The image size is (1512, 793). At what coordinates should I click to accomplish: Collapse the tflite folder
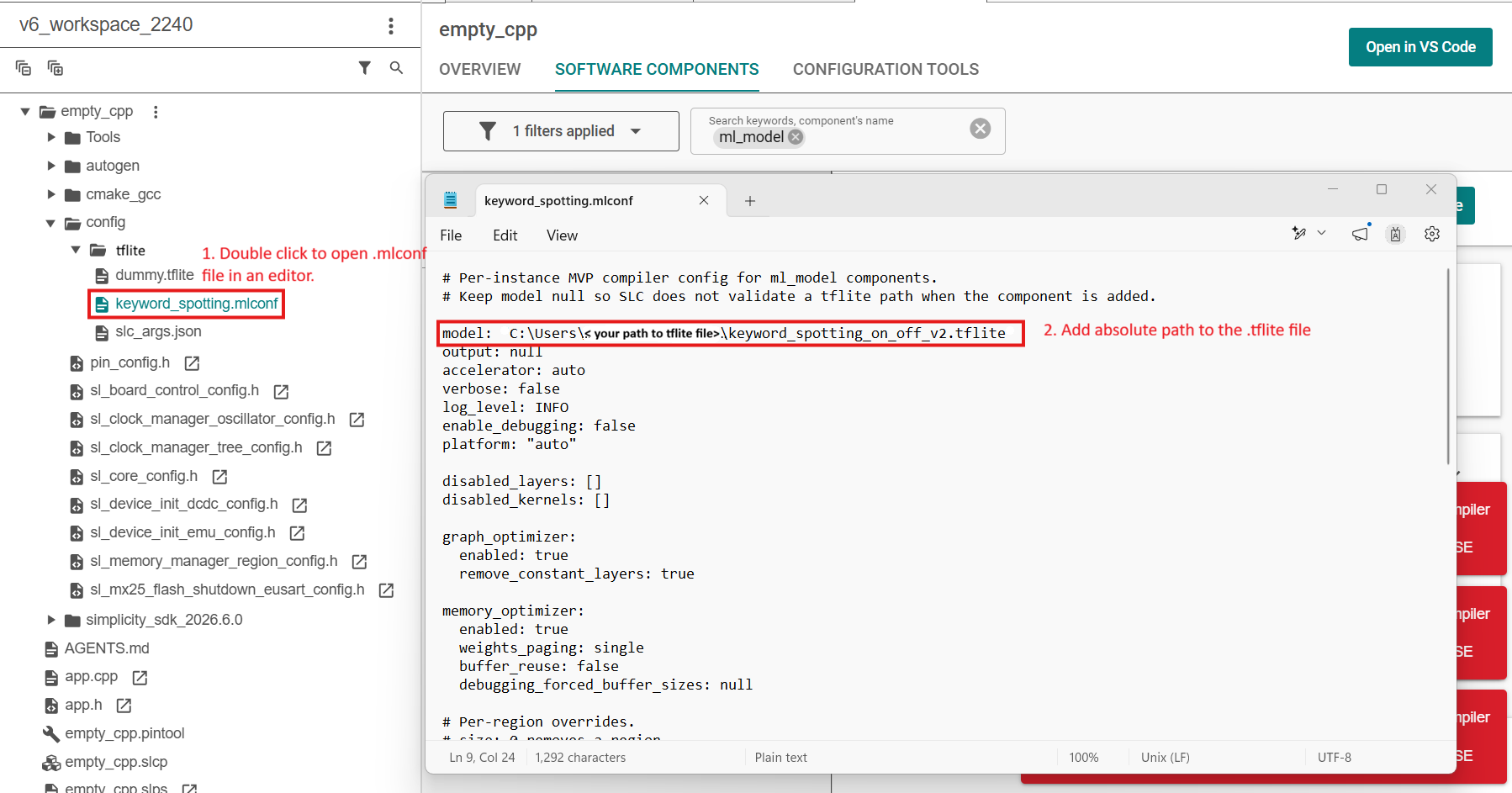(x=76, y=250)
